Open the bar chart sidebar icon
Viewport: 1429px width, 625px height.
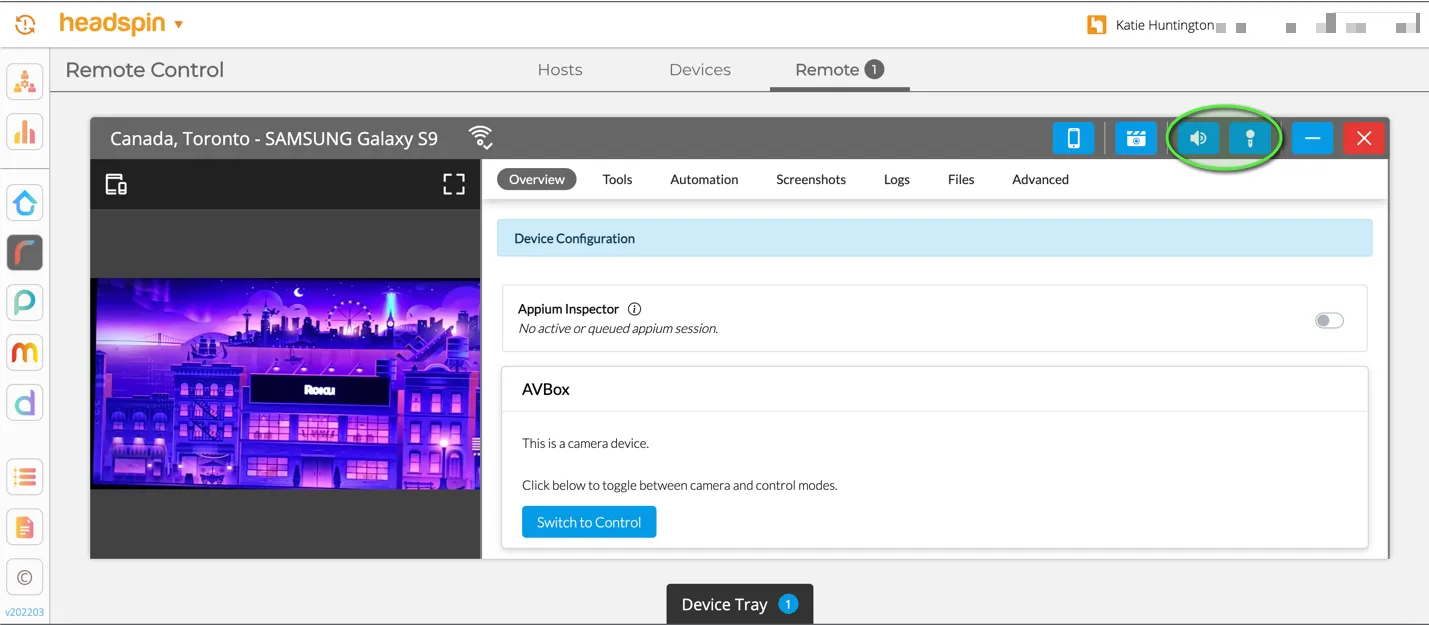point(25,131)
